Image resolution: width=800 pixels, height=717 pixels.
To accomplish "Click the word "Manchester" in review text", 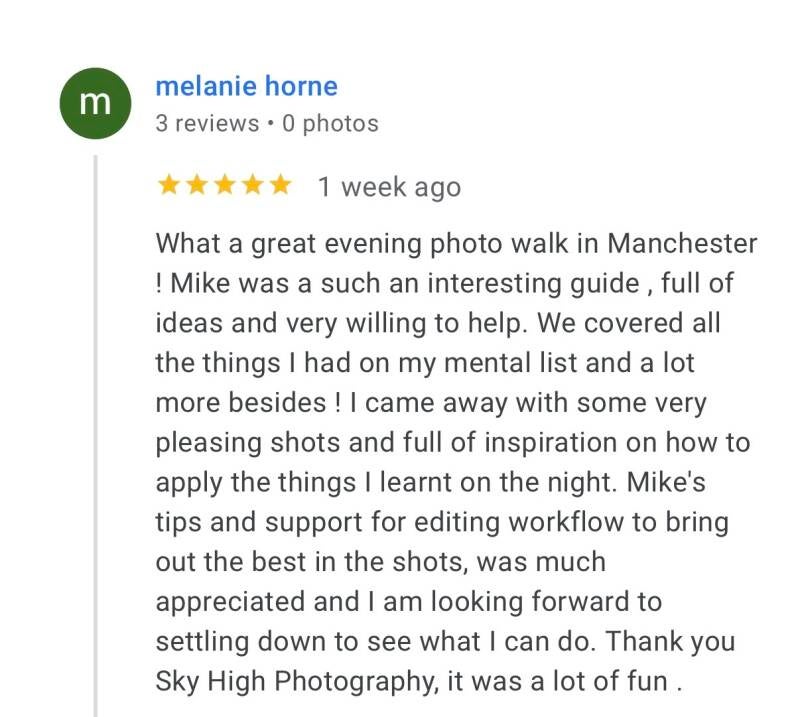I will (x=682, y=243).
